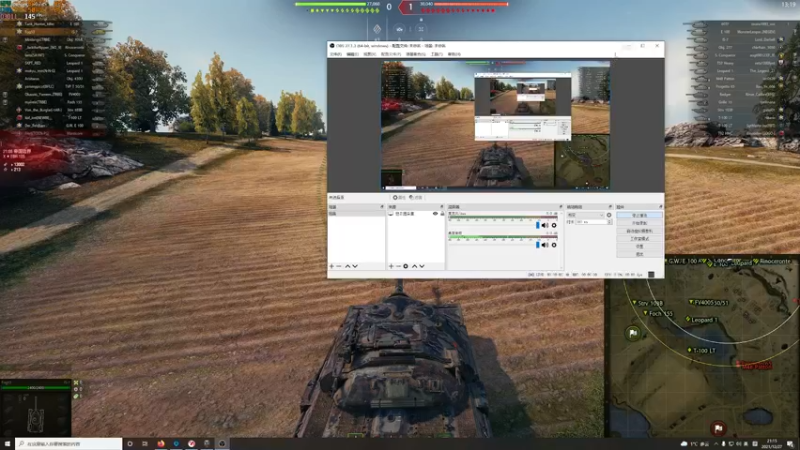Pop out the Scenes dock panel

382,207
